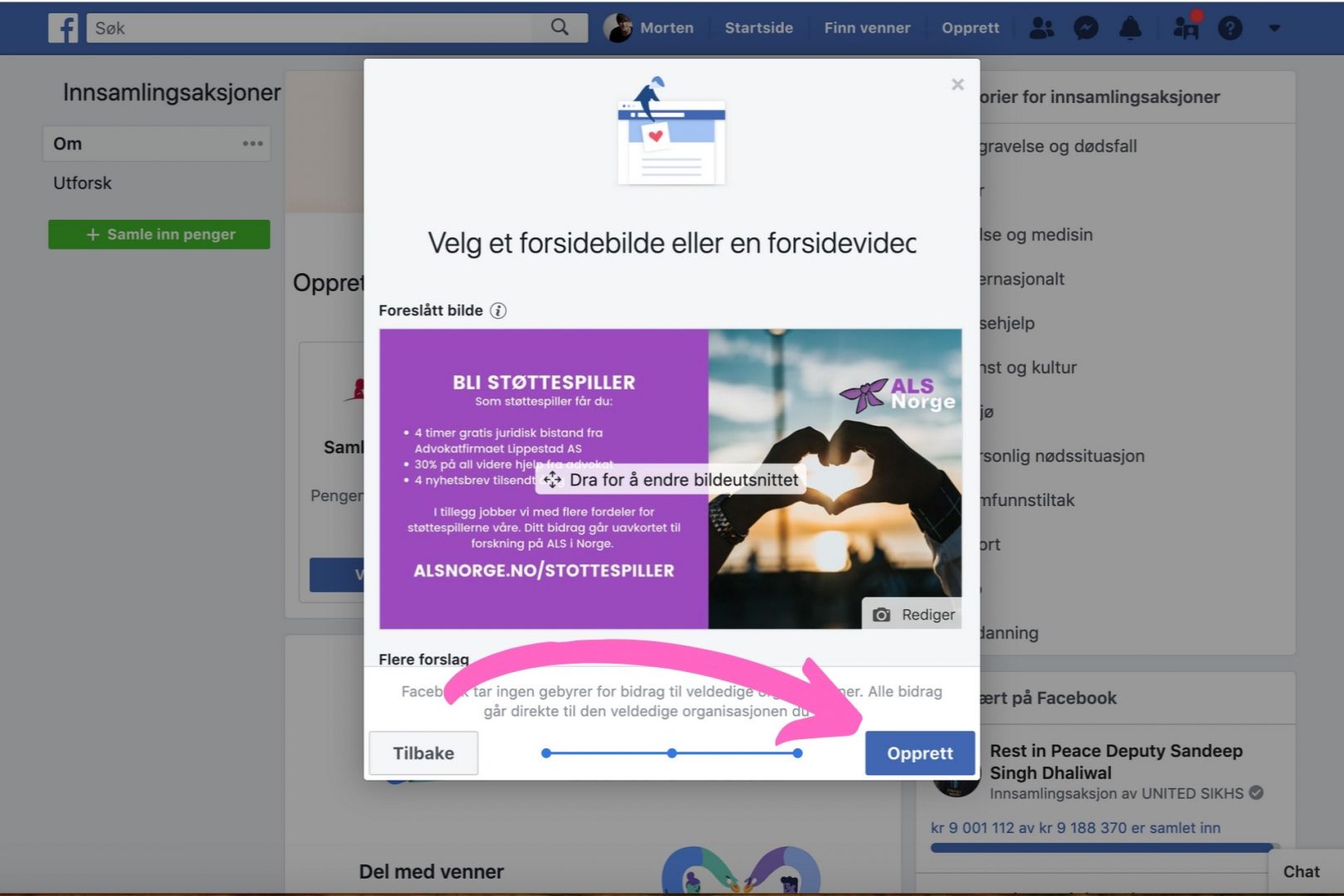Open the ...mfunnstiltak category link

click(1027, 500)
